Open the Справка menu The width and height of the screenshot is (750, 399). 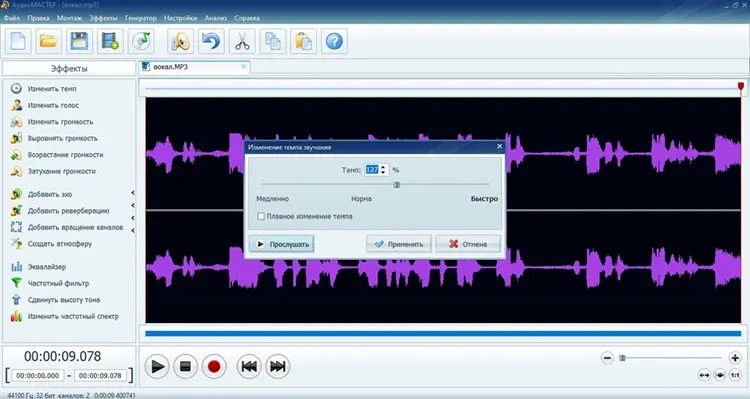pyautogui.click(x=247, y=18)
